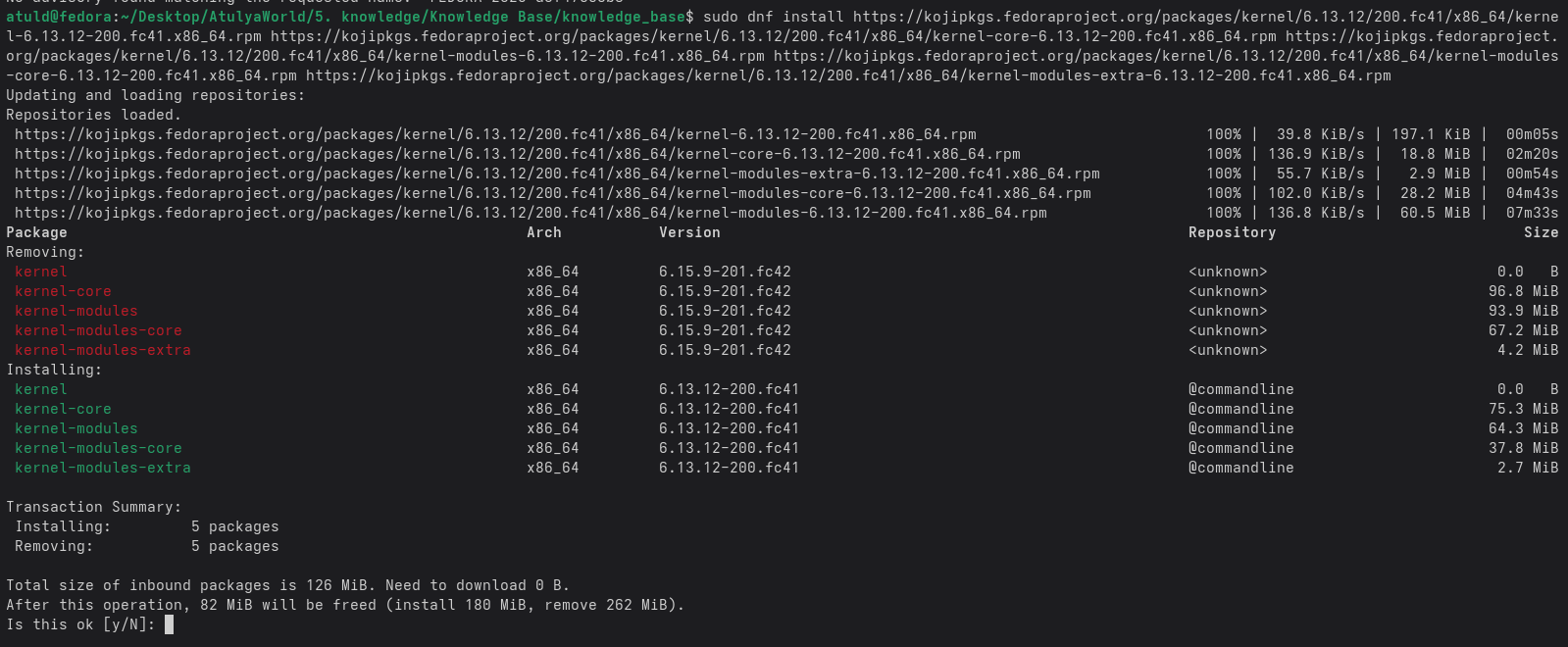This screenshot has width=1568, height=647.
Task: Click the '28.2 MiB' downloaded size
Action: pos(1436,193)
